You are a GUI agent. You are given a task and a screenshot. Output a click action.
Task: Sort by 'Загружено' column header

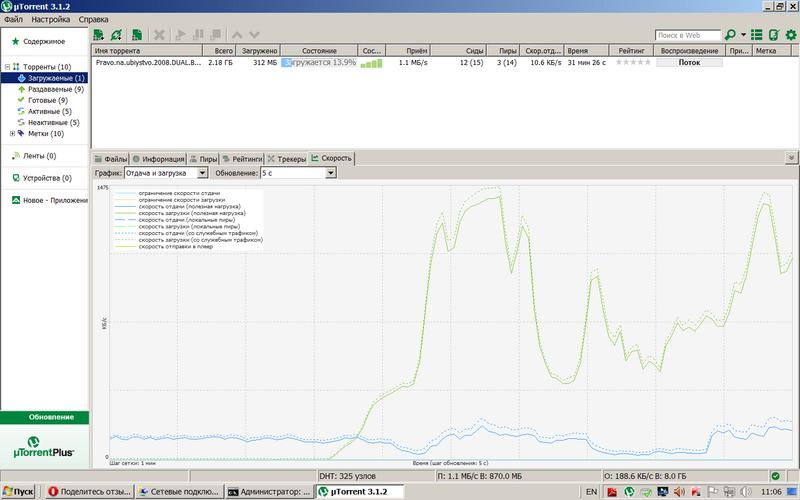[x=258, y=51]
